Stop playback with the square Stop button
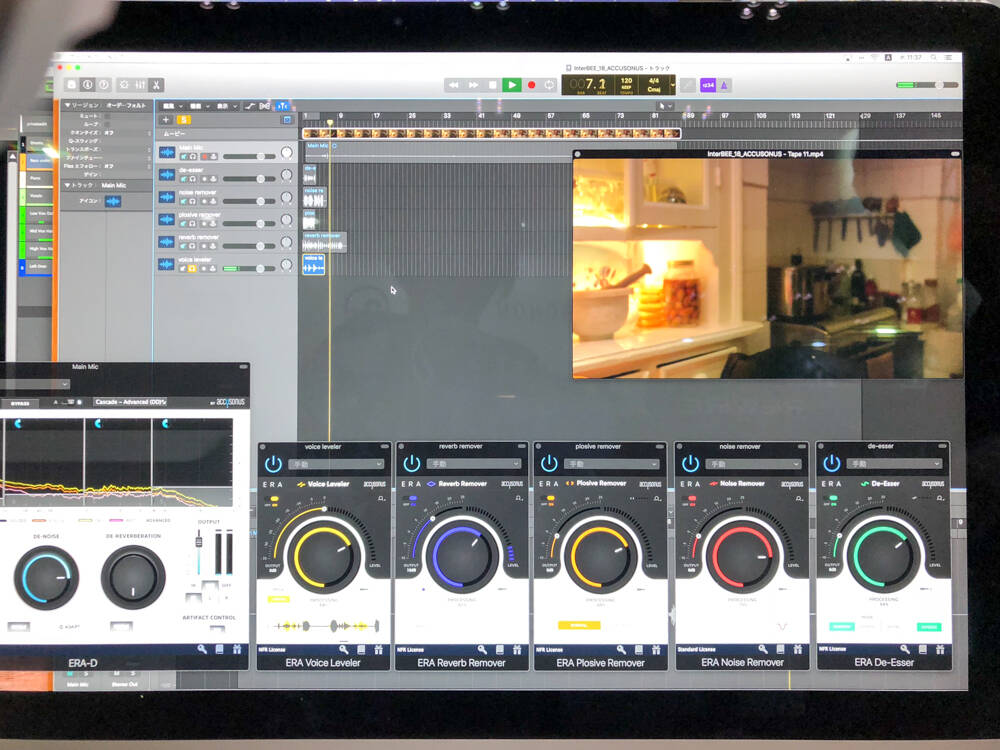The image size is (1000, 750). (492, 85)
